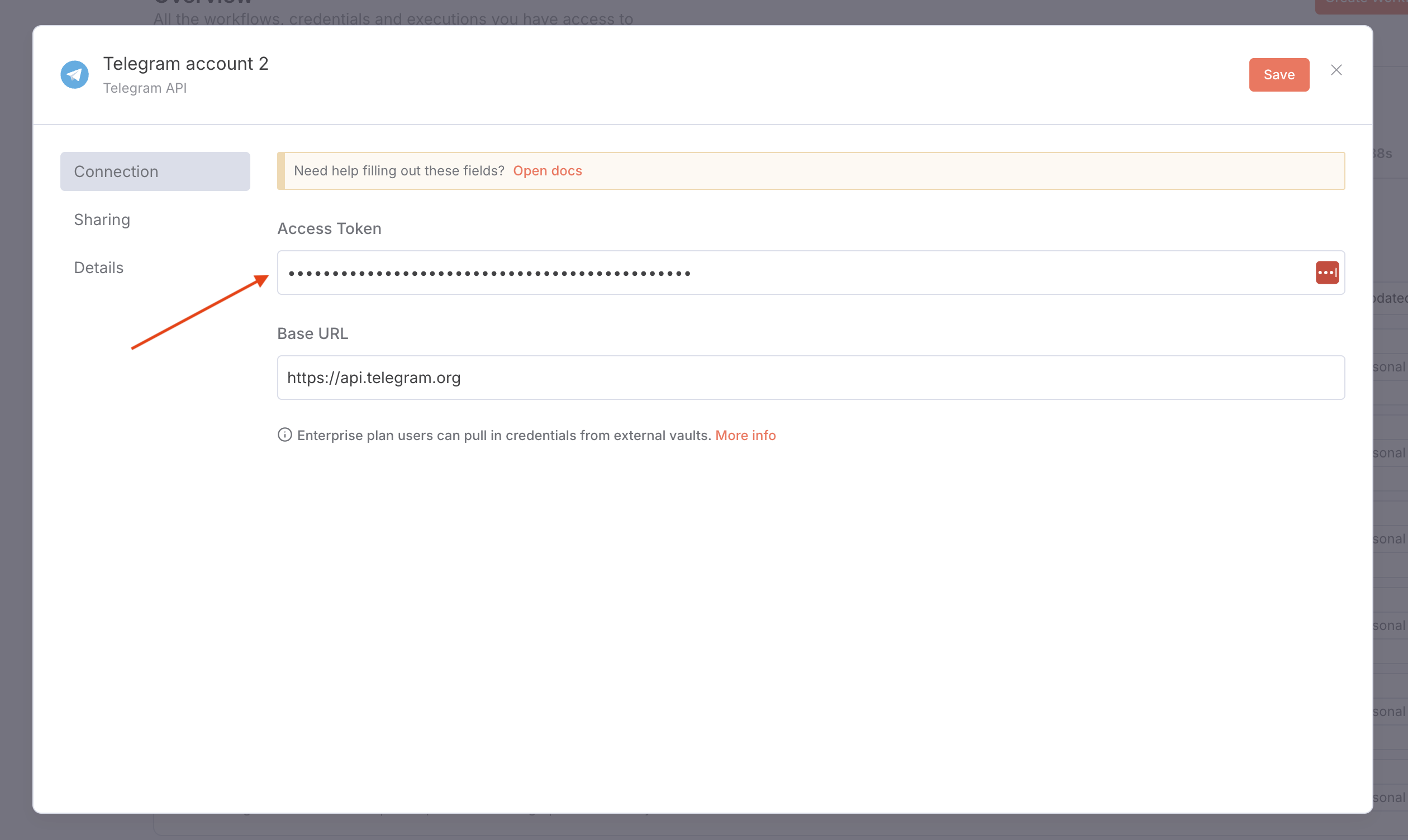Click the password manager icon in Access Token

pos(1326,272)
